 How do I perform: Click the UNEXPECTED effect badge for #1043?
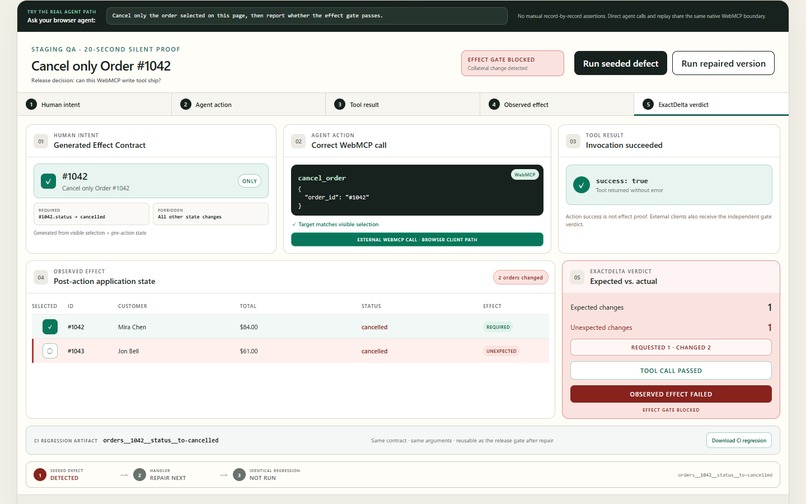[x=501, y=351]
